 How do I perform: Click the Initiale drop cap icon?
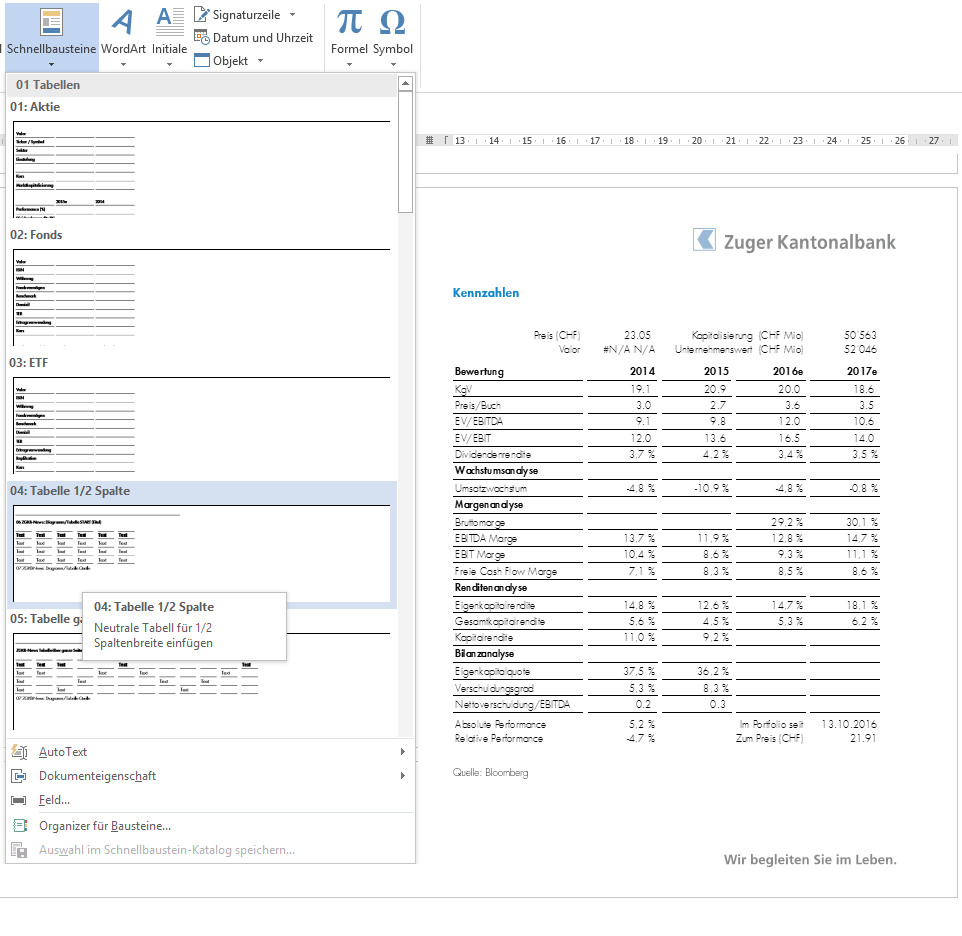pos(169,23)
